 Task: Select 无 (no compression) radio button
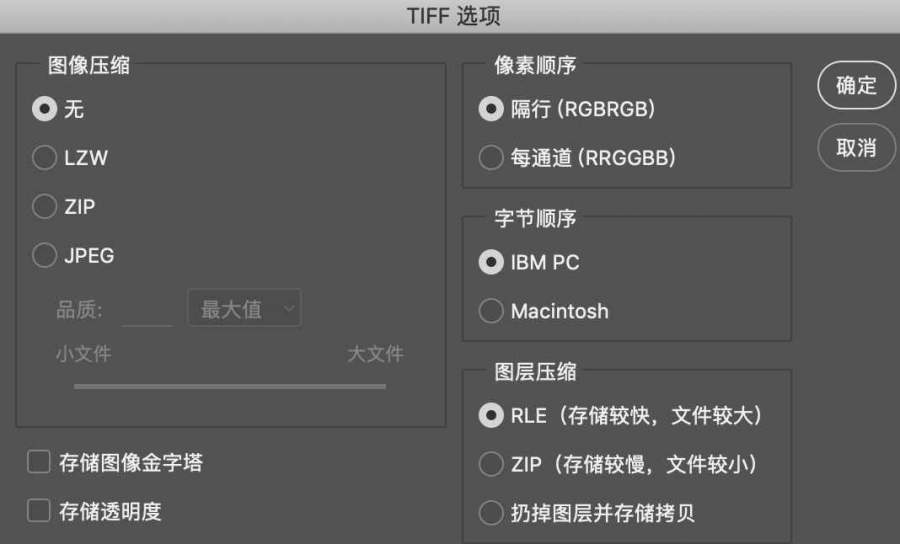(x=44, y=109)
